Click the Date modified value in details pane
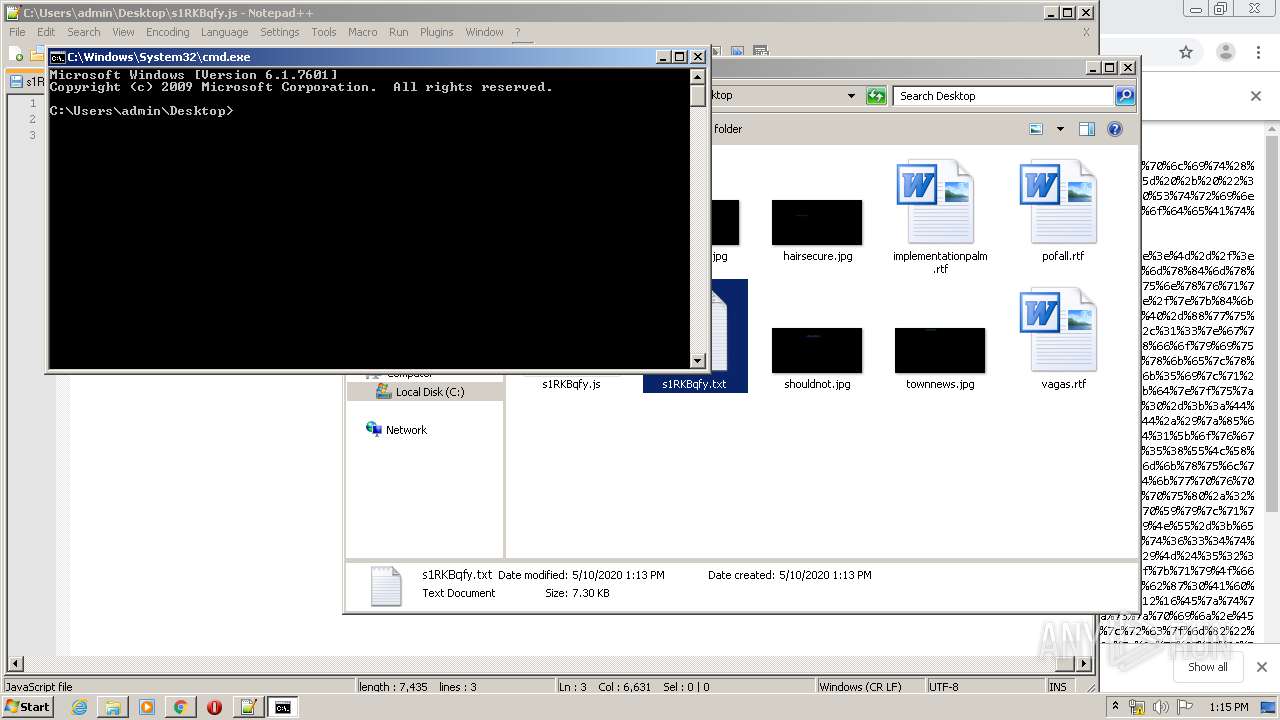Screen dimensions: 1280x720 point(618,575)
